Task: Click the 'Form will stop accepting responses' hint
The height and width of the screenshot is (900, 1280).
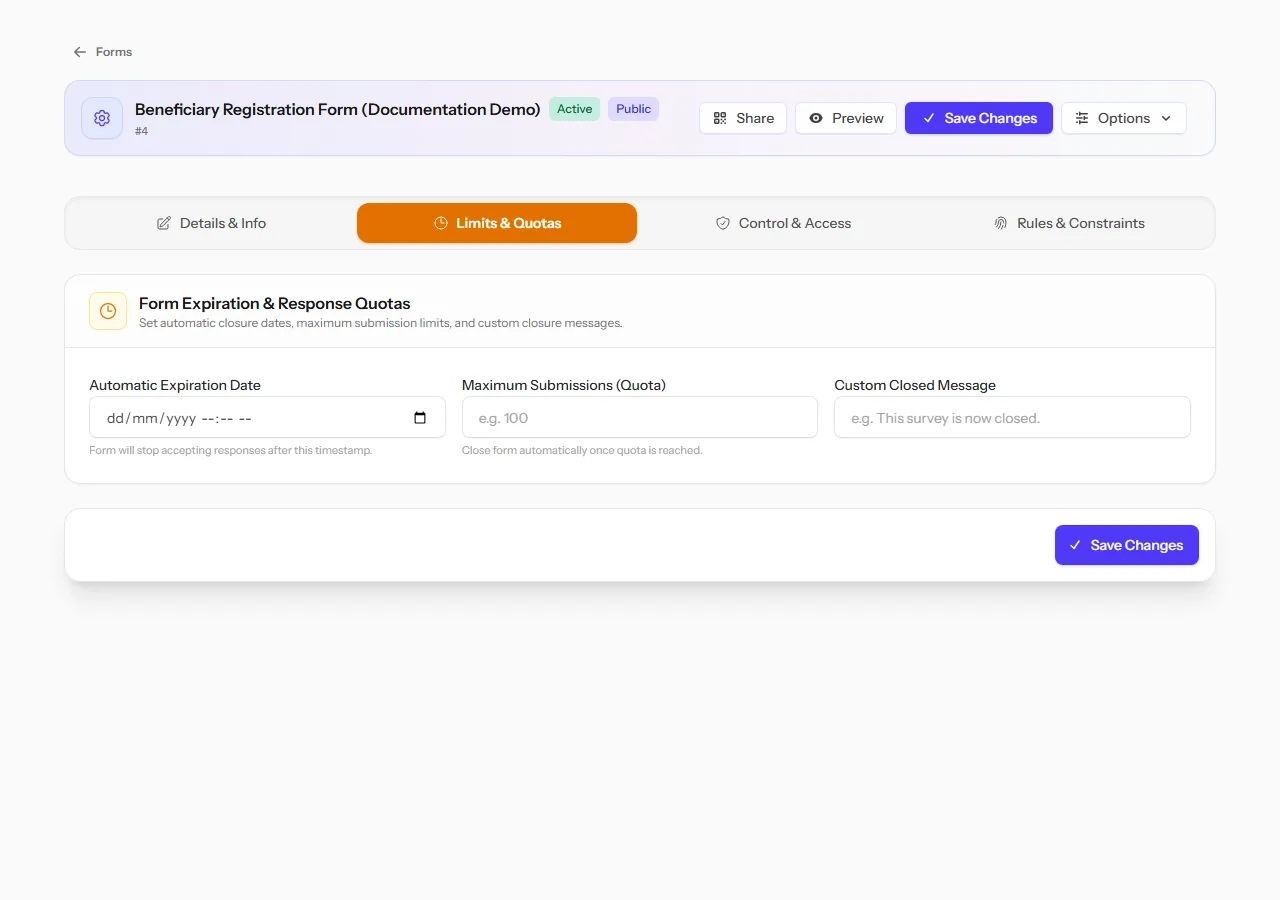Action: (231, 450)
